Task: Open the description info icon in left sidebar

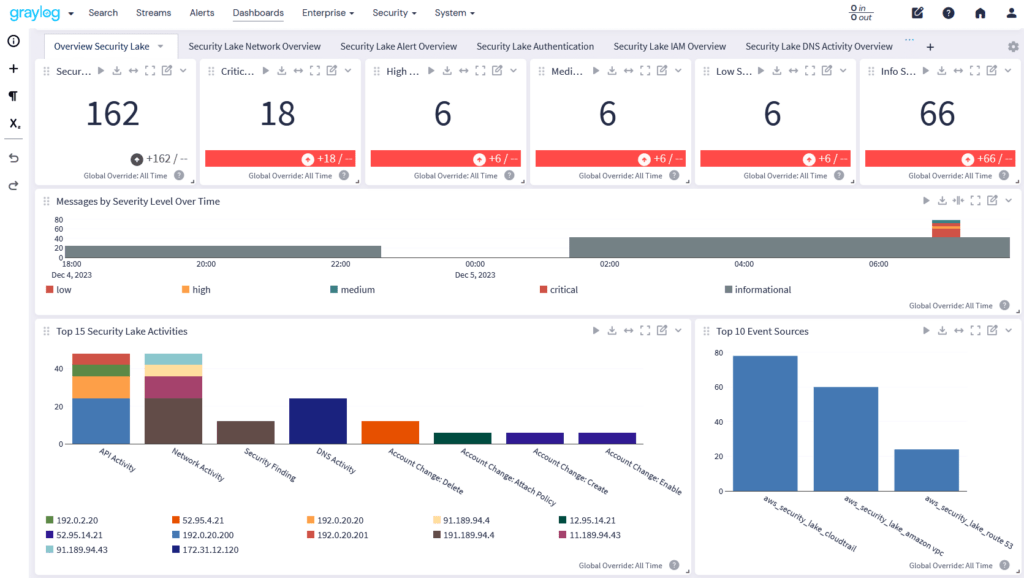Action: coord(13,41)
